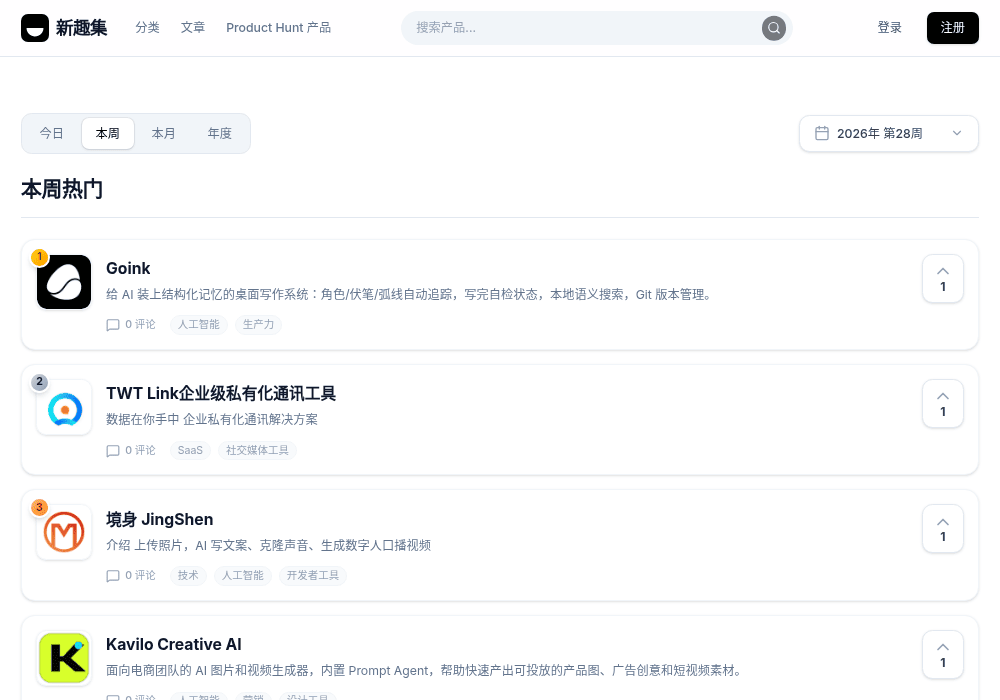Open the Goink product logo
The width and height of the screenshot is (1000, 700).
(64, 282)
